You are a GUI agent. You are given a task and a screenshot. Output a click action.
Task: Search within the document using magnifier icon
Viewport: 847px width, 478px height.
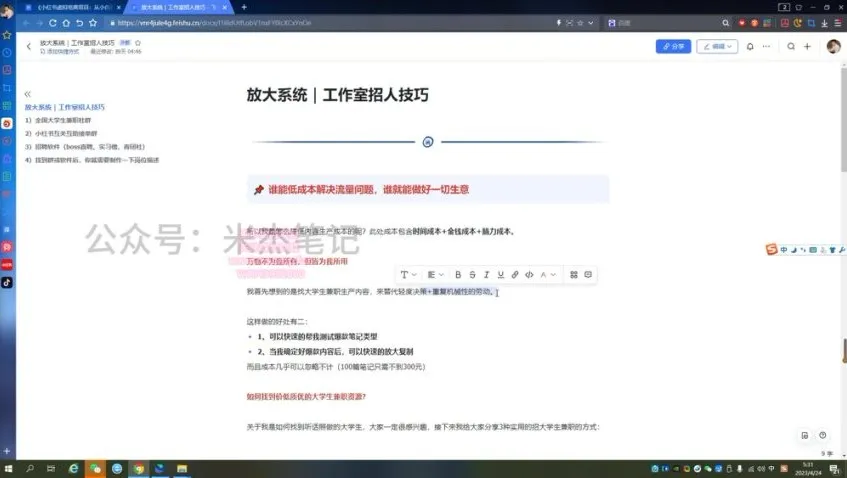click(791, 46)
